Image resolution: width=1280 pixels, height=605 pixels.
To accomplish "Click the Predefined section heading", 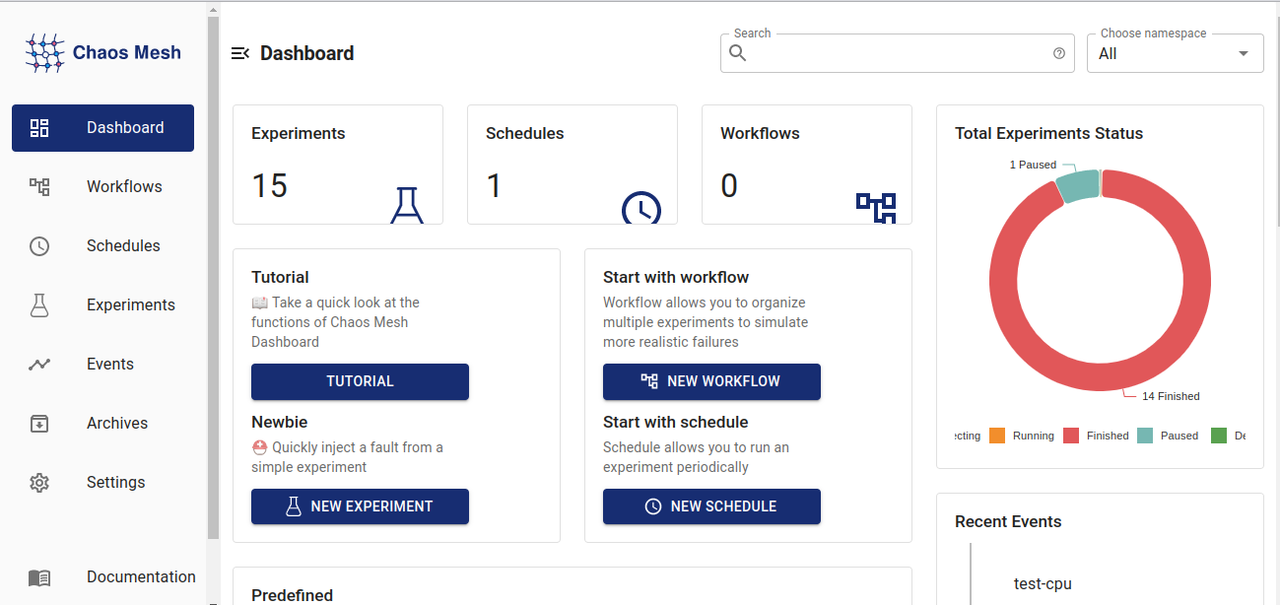I will coord(292,595).
